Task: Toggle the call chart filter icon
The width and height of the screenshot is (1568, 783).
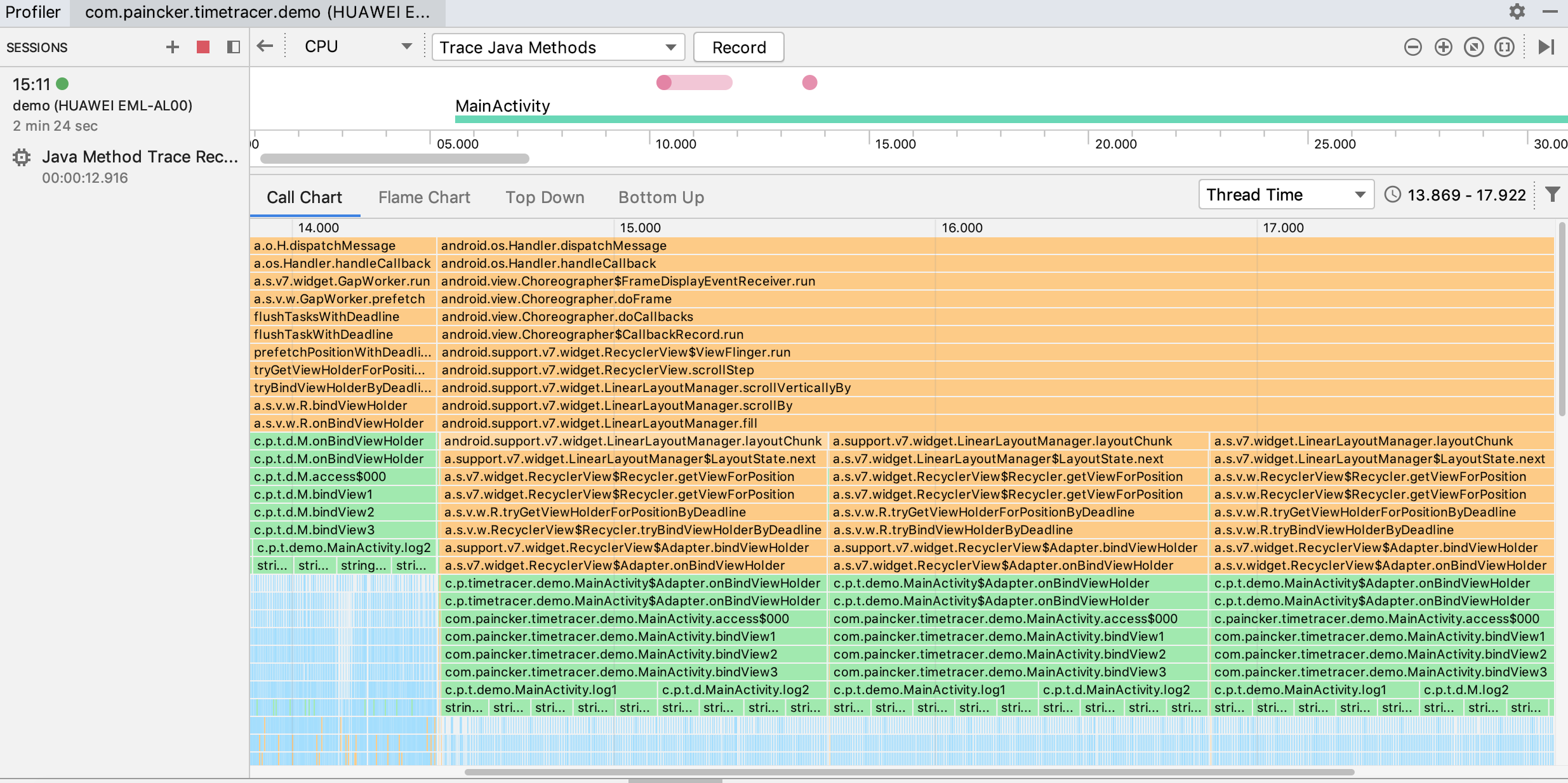Action: 1552,195
